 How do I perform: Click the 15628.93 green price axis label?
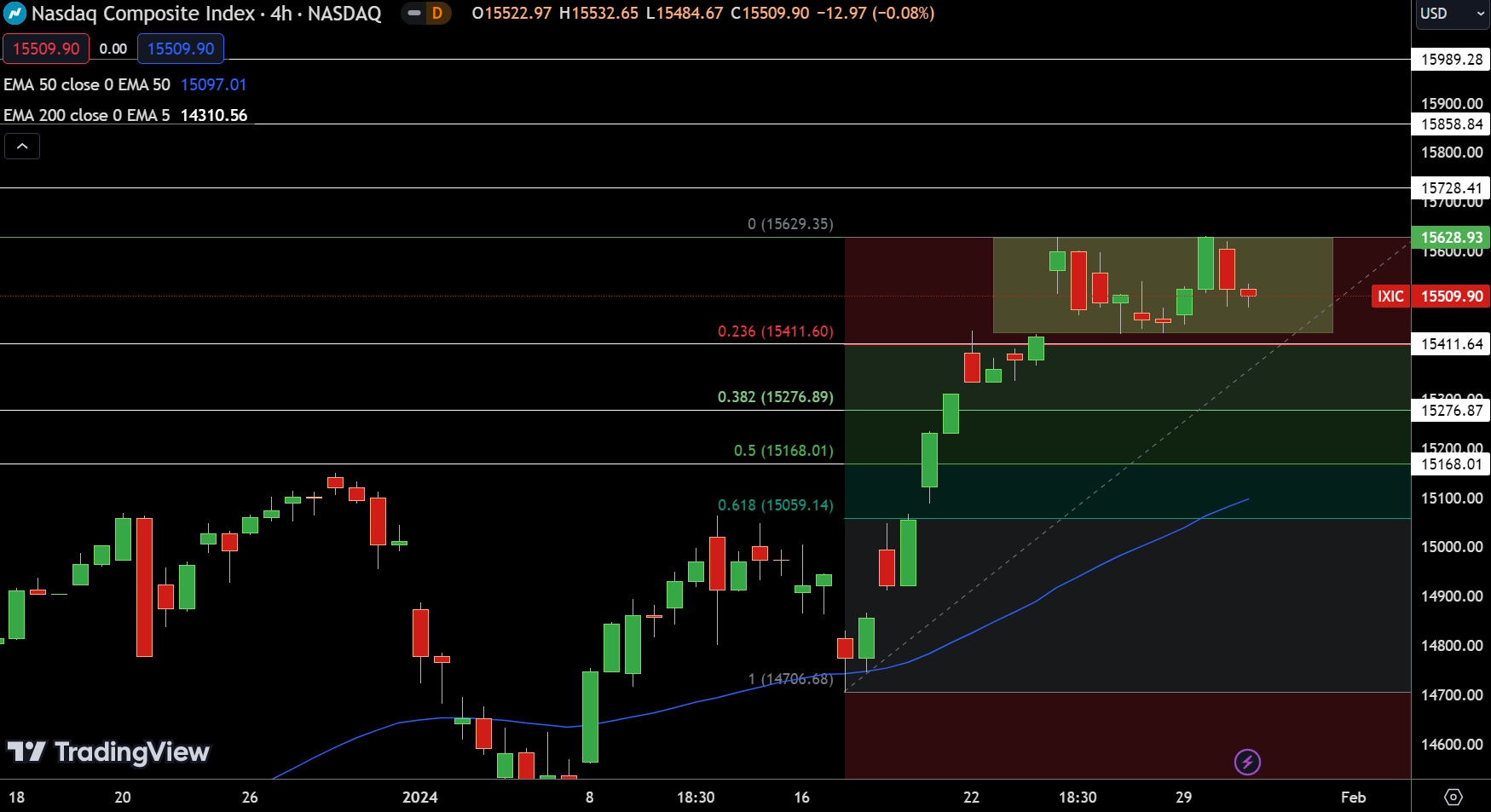pyautogui.click(x=1452, y=237)
